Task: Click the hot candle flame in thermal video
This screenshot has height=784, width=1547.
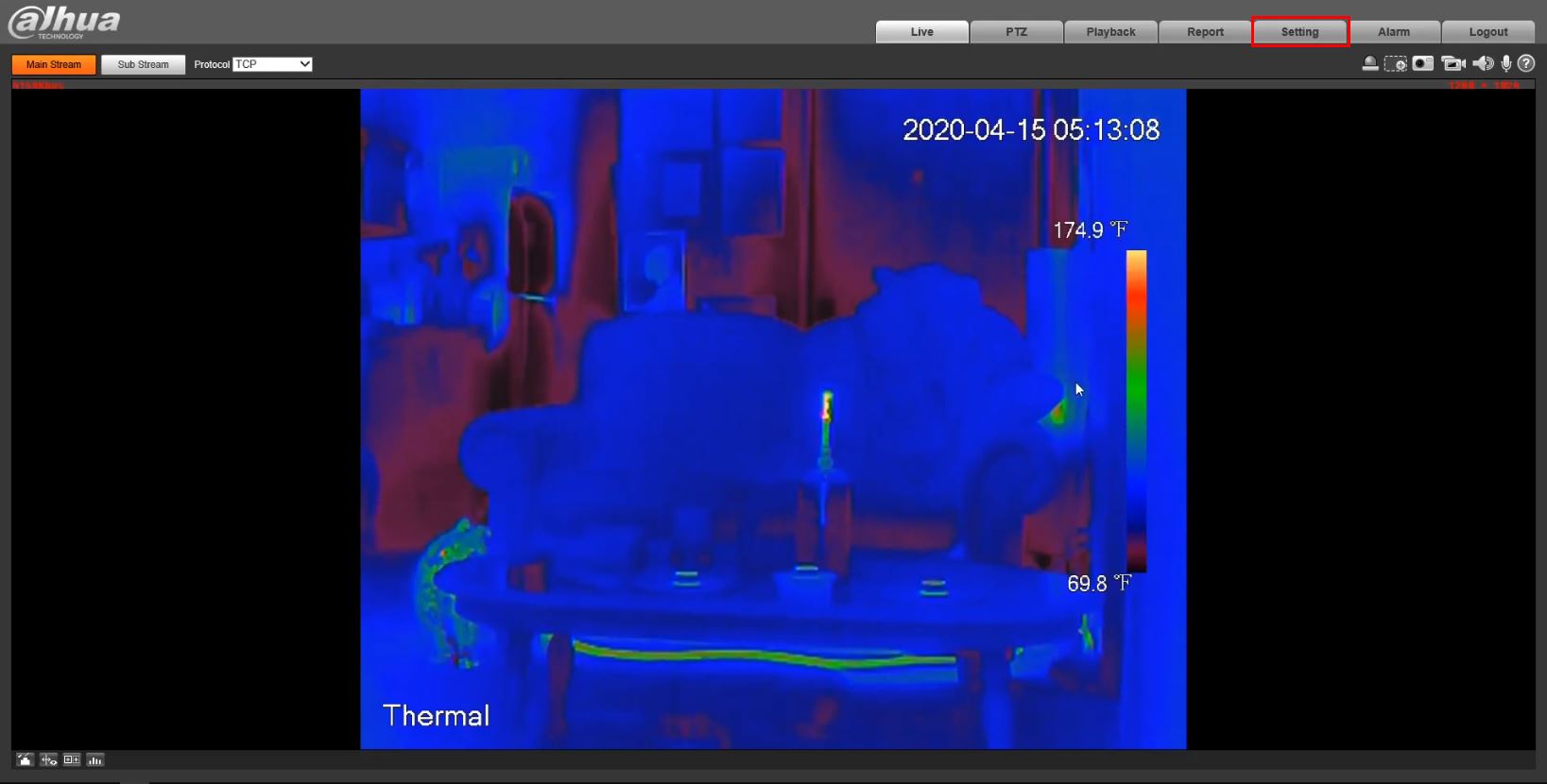Action: point(827,407)
